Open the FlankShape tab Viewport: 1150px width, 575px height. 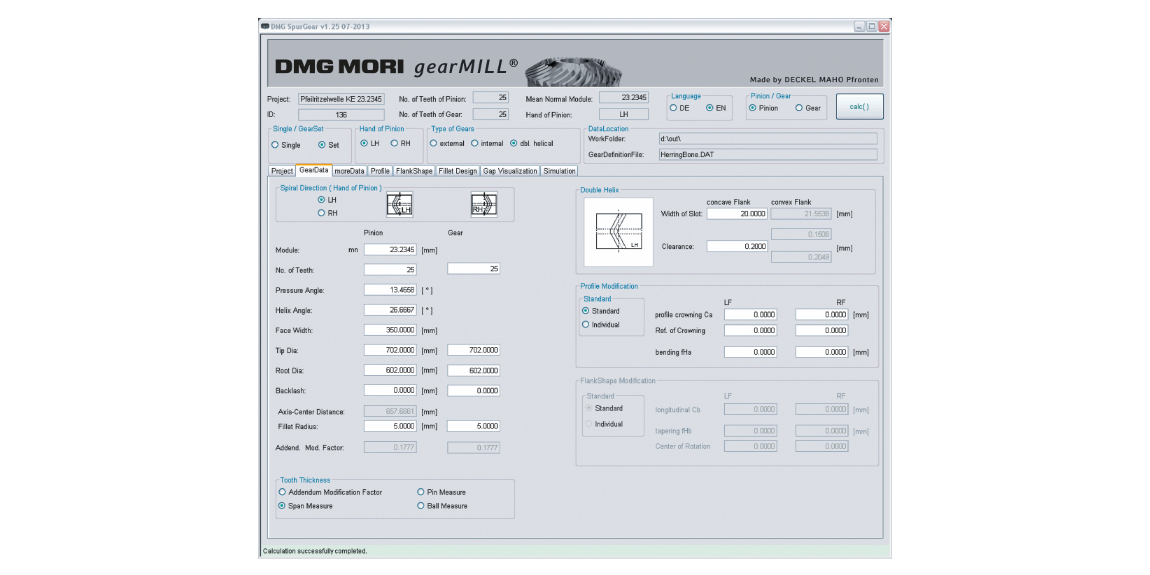[x=414, y=171]
